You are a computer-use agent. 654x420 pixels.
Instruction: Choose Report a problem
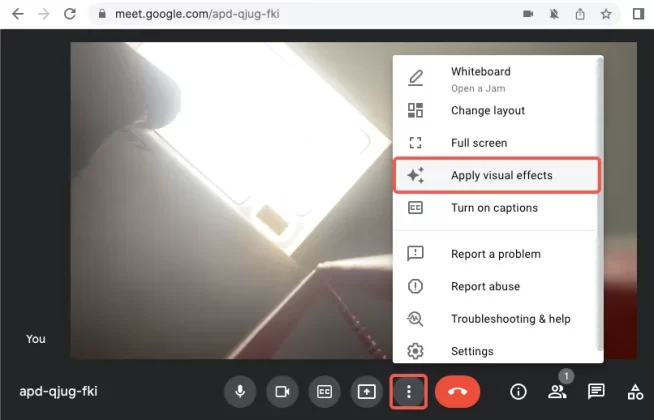tap(496, 254)
